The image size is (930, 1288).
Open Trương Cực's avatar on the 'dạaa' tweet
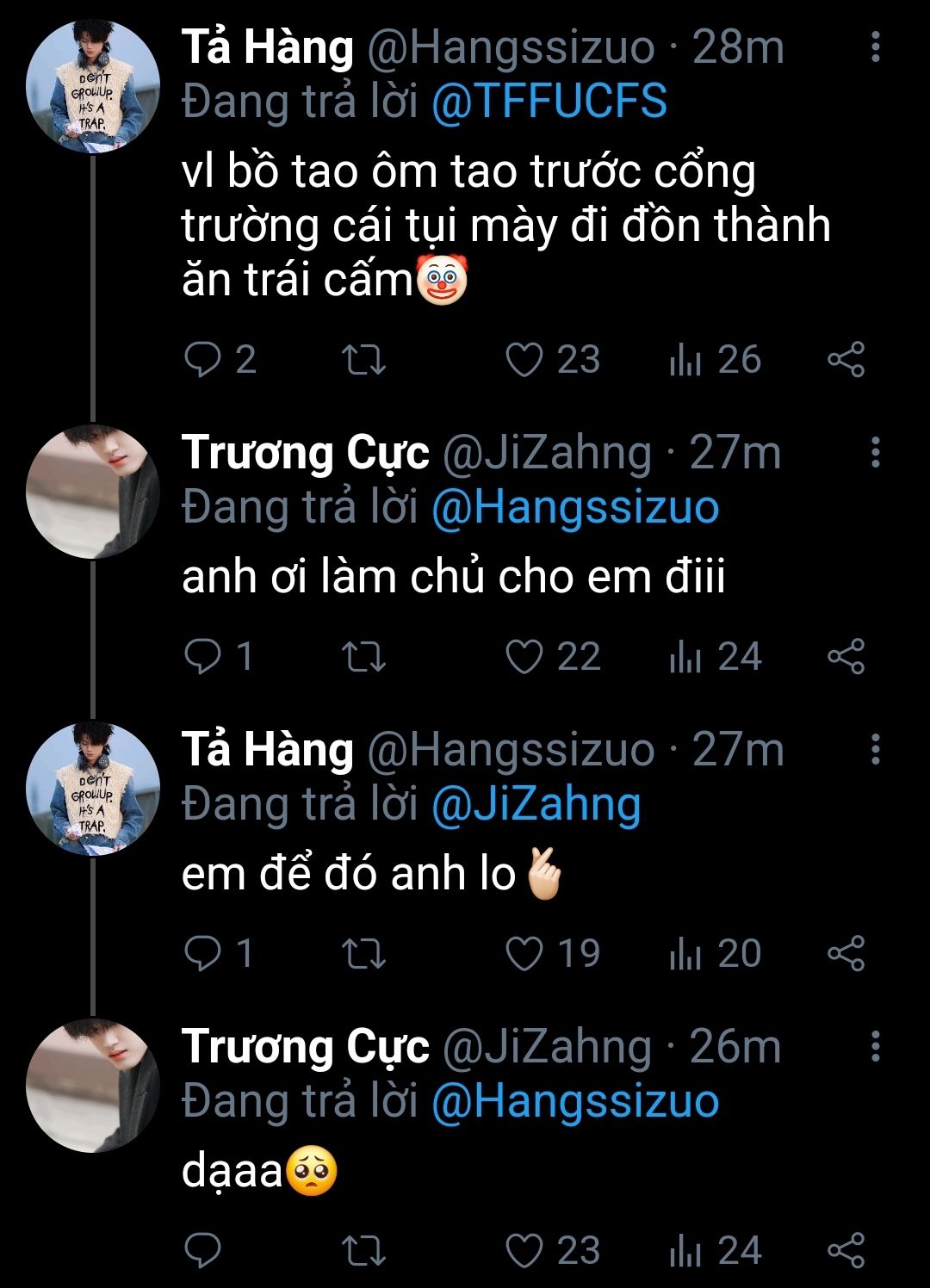click(x=93, y=1085)
